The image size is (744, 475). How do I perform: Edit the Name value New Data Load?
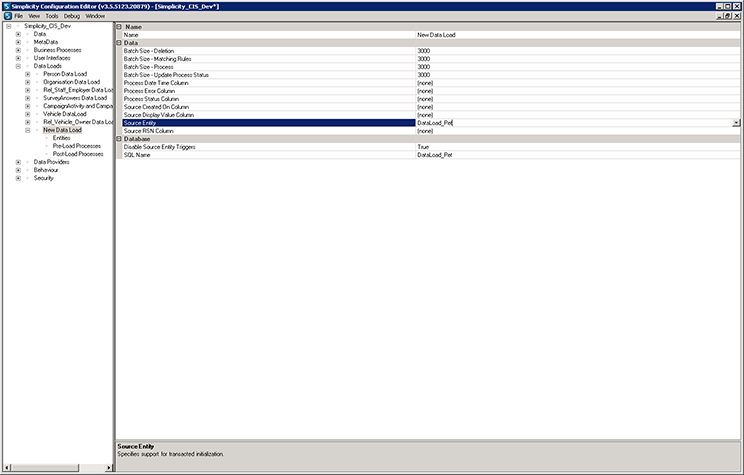(577, 35)
